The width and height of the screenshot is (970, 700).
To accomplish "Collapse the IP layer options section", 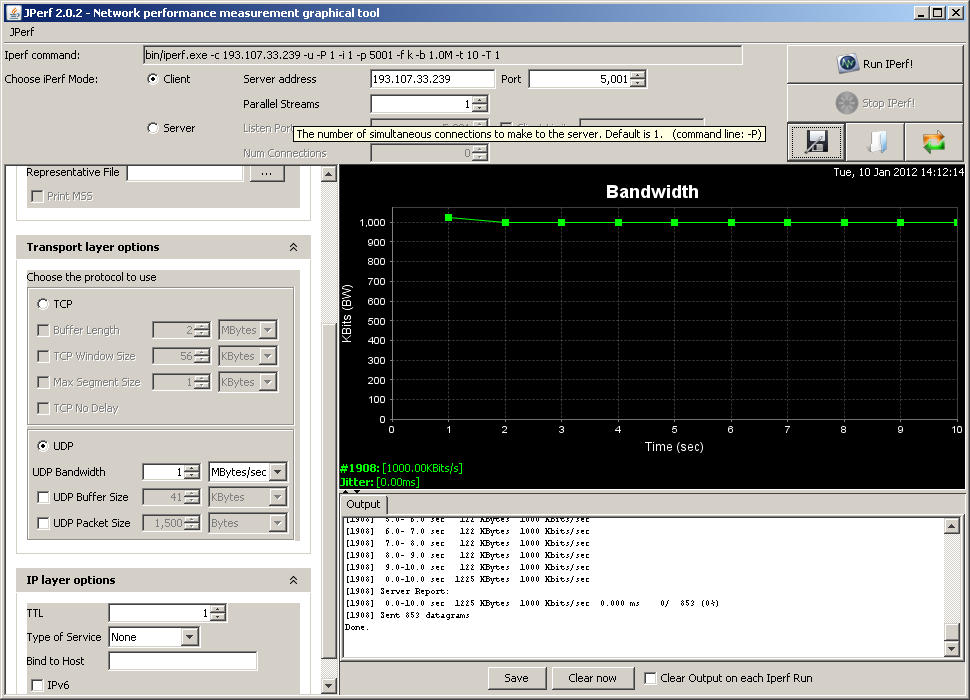I will click(294, 580).
